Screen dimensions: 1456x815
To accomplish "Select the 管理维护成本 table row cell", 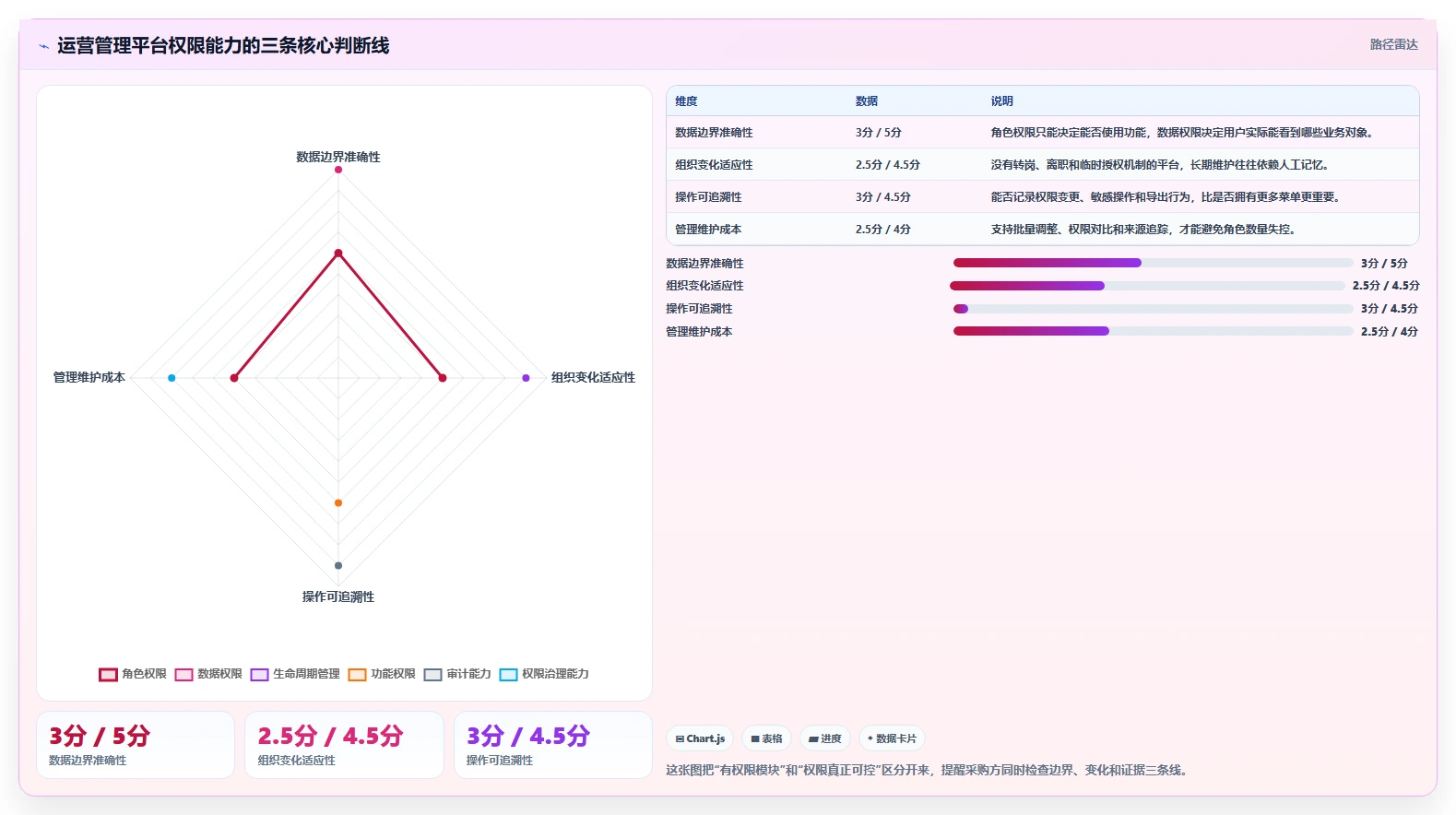I will tap(708, 230).
